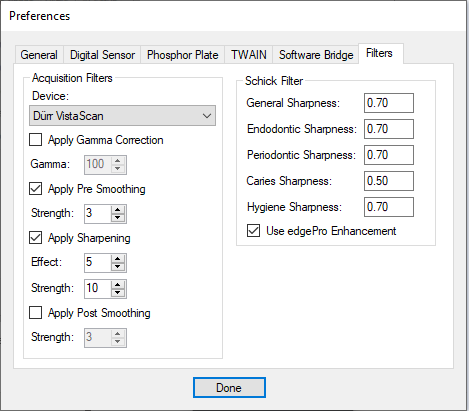Increase Sharpening Effect value with up arrow
The image size is (469, 411).
pyautogui.click(x=118, y=259)
